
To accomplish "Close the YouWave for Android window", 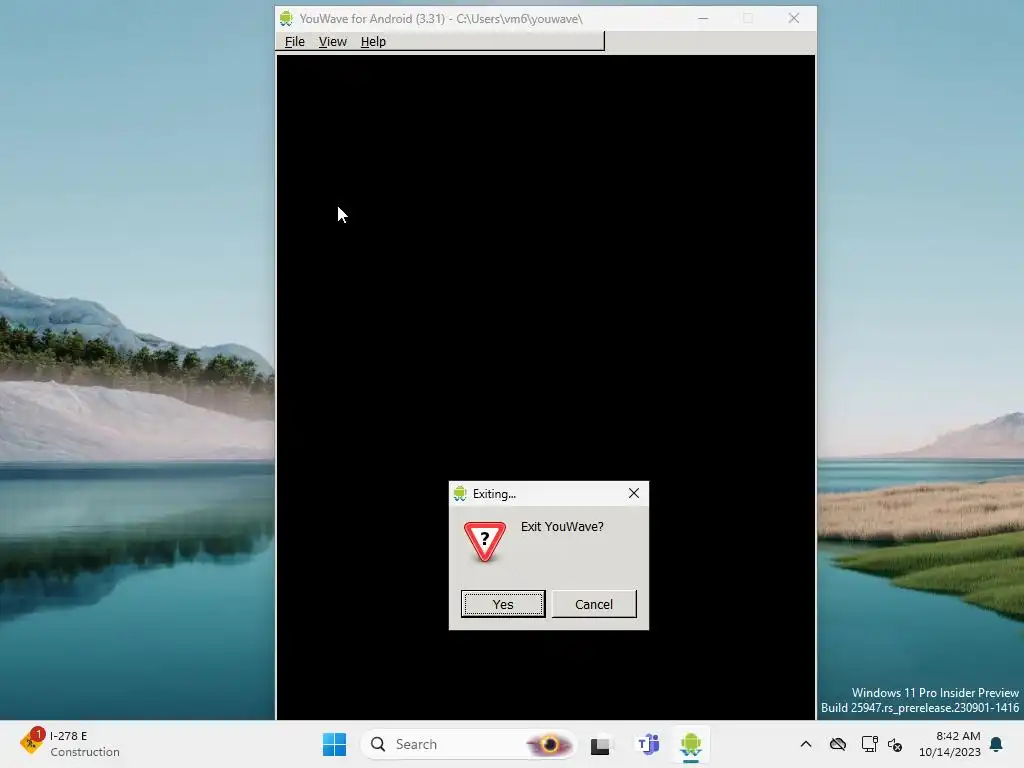I will [793, 18].
